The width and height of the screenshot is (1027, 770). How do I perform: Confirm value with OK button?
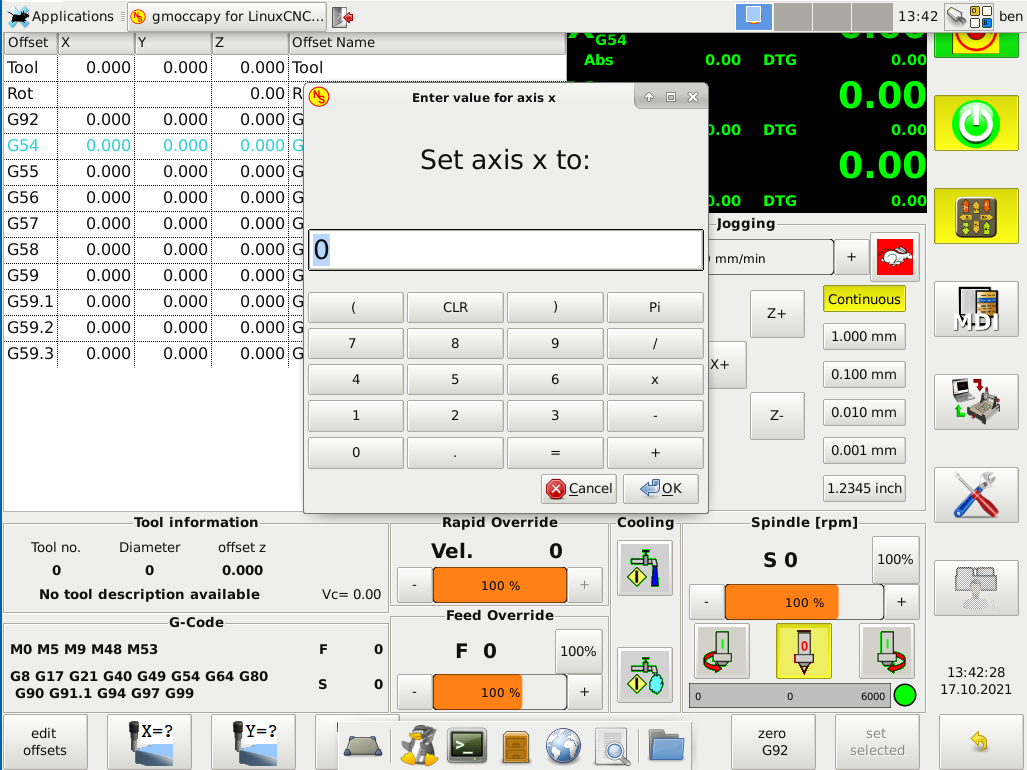tap(661, 488)
